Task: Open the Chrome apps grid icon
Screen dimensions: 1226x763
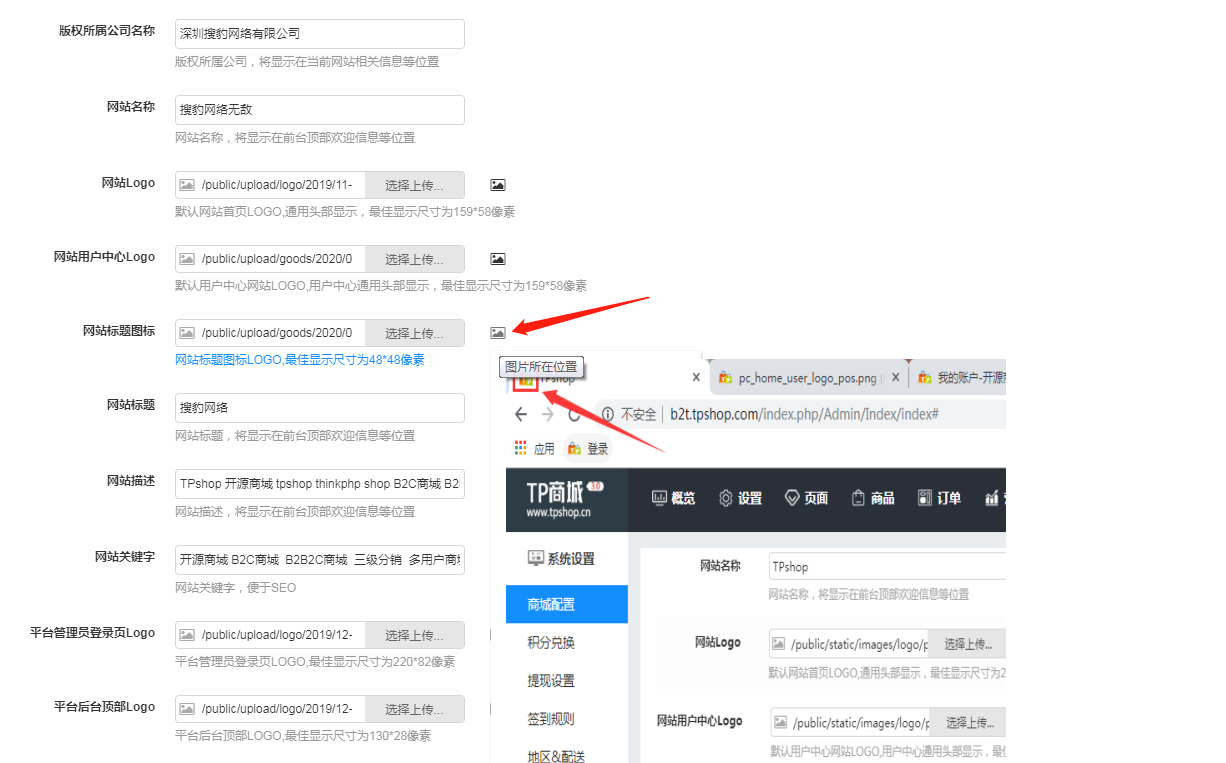Action: 519,448
